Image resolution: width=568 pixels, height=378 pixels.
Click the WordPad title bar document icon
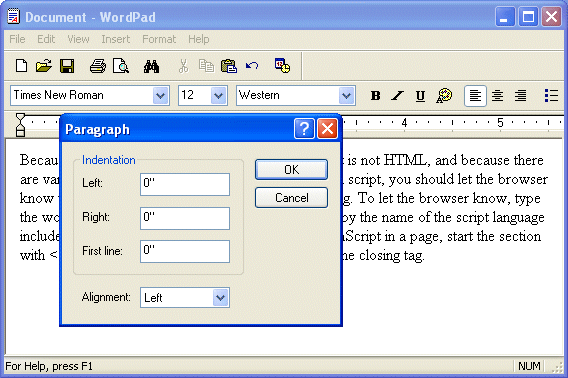[14, 17]
